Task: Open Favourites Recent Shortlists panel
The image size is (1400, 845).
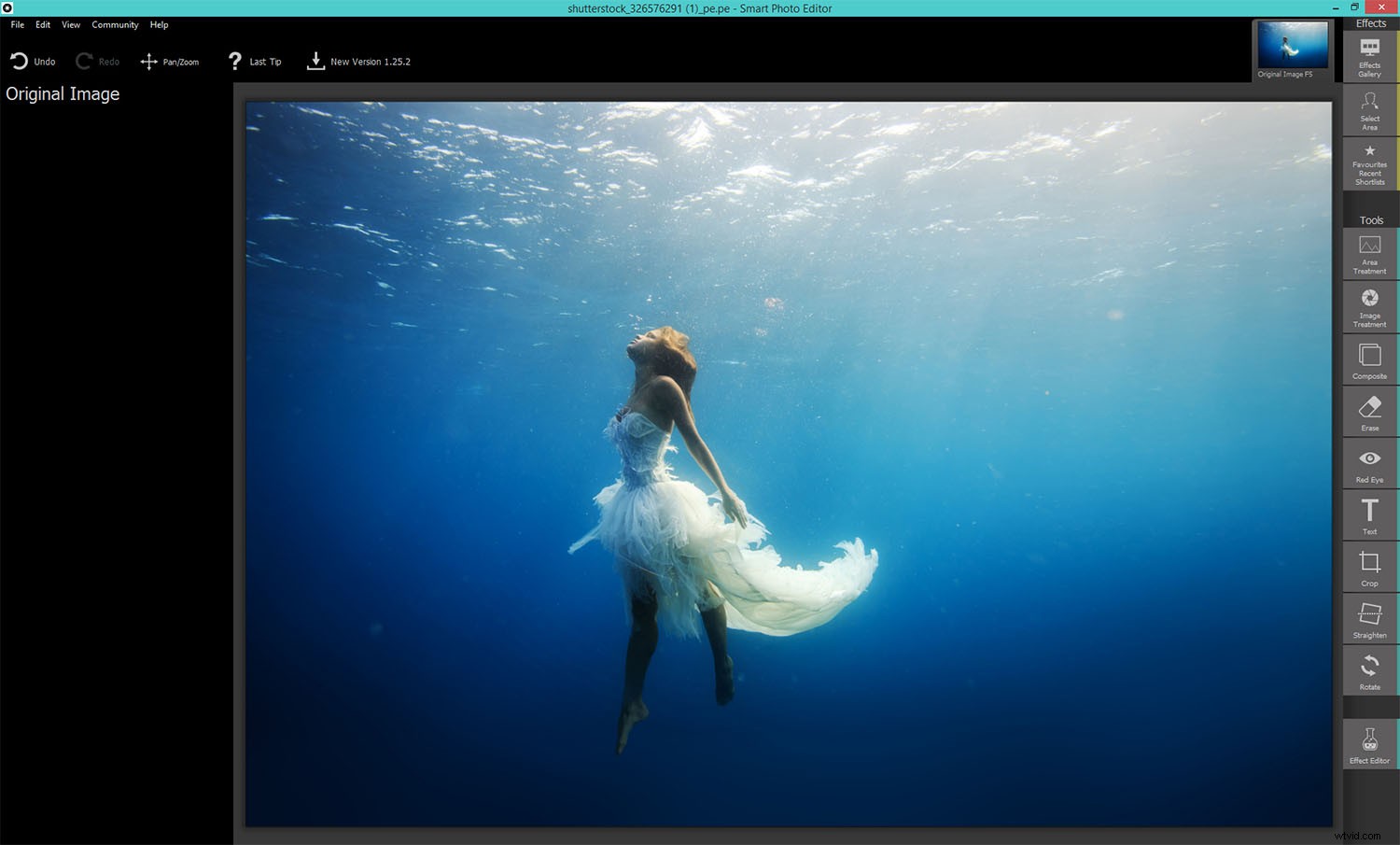Action: pyautogui.click(x=1369, y=166)
